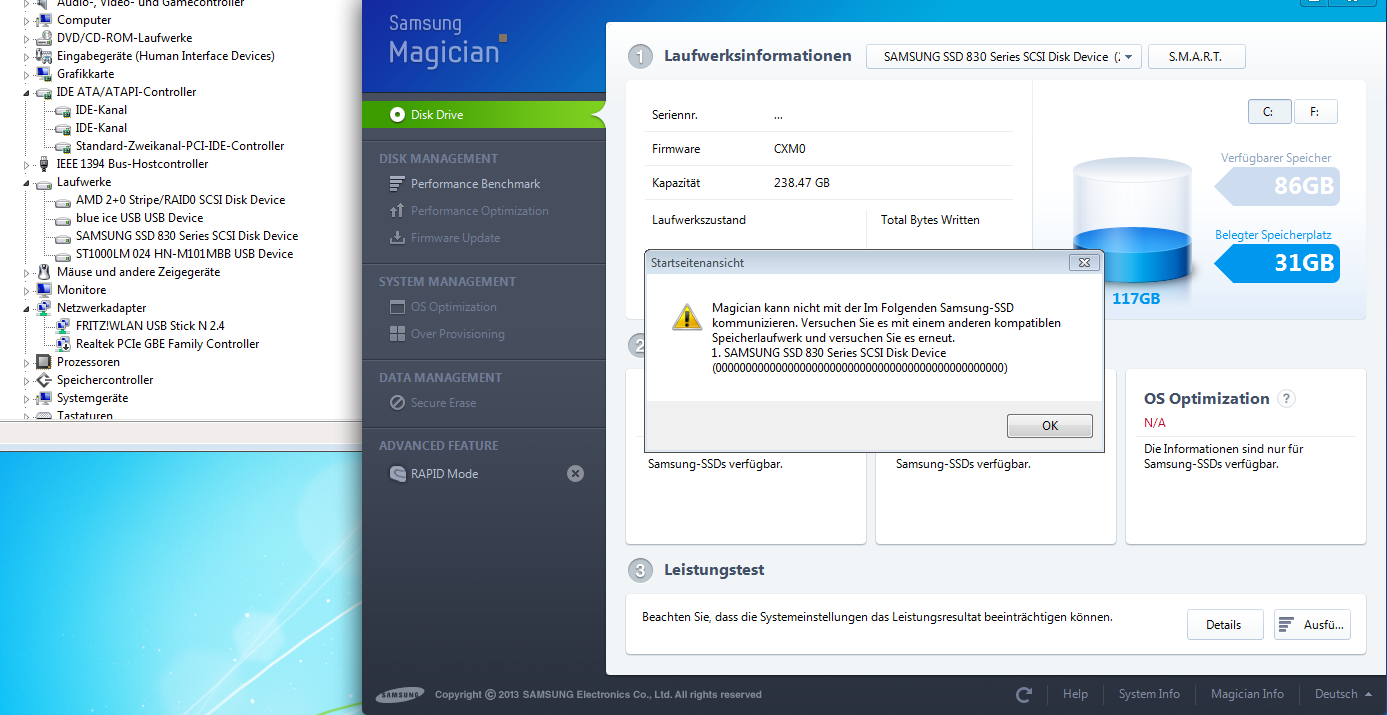
Task: Click the Details button in Leistungstest
Action: 1224,625
